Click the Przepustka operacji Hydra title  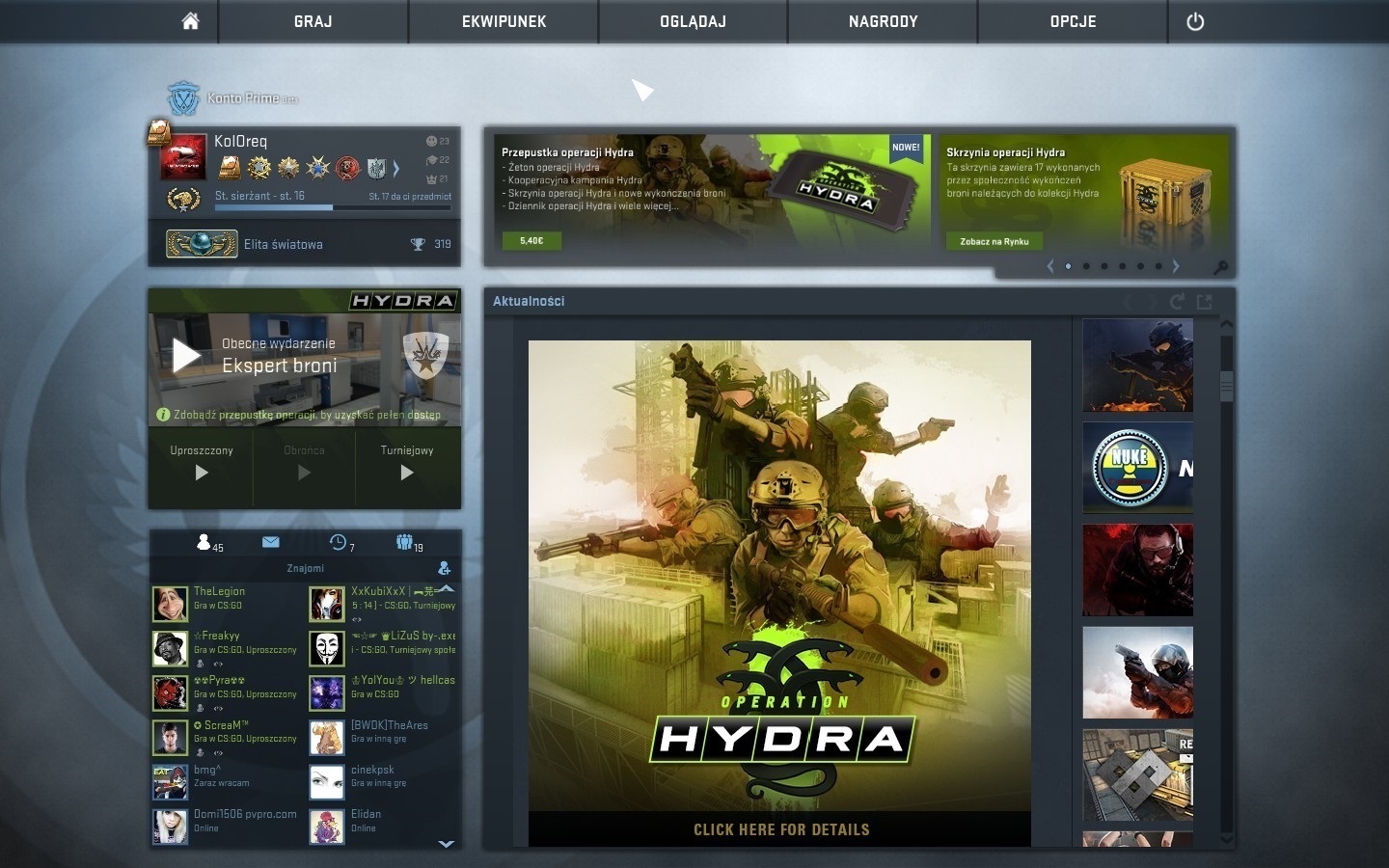pyautogui.click(x=567, y=152)
